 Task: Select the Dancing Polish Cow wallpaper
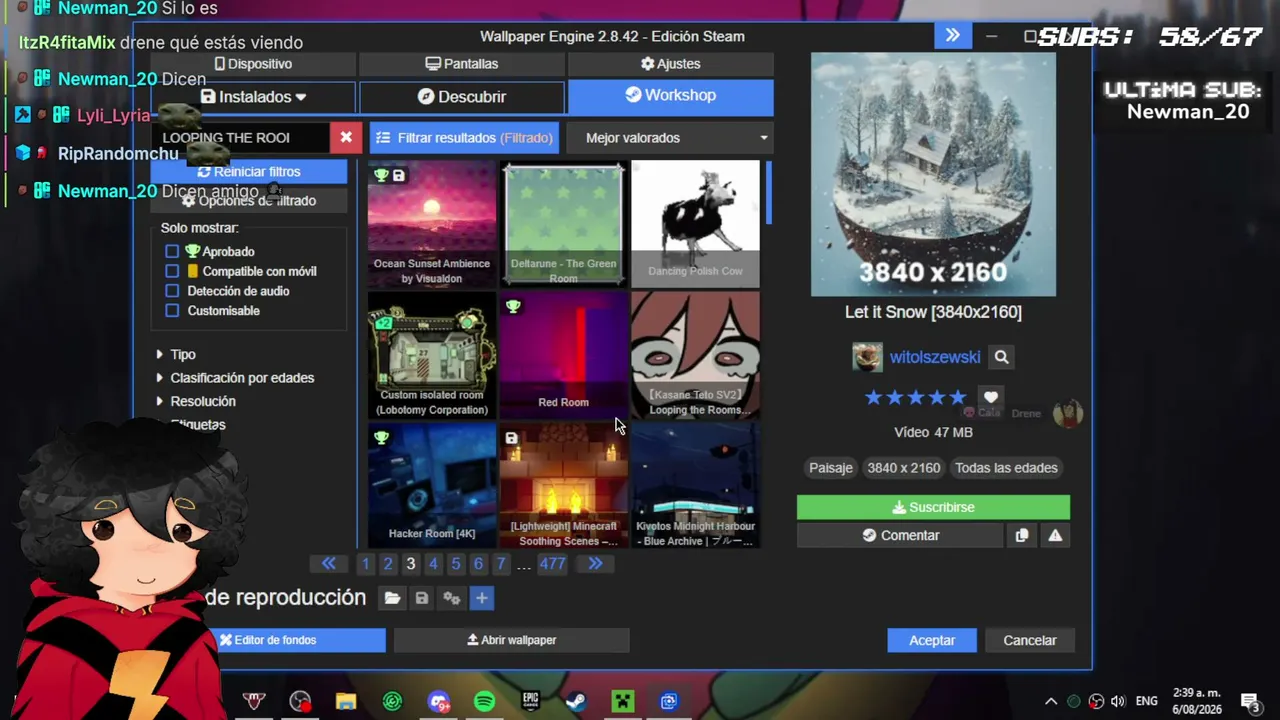pyautogui.click(x=696, y=224)
